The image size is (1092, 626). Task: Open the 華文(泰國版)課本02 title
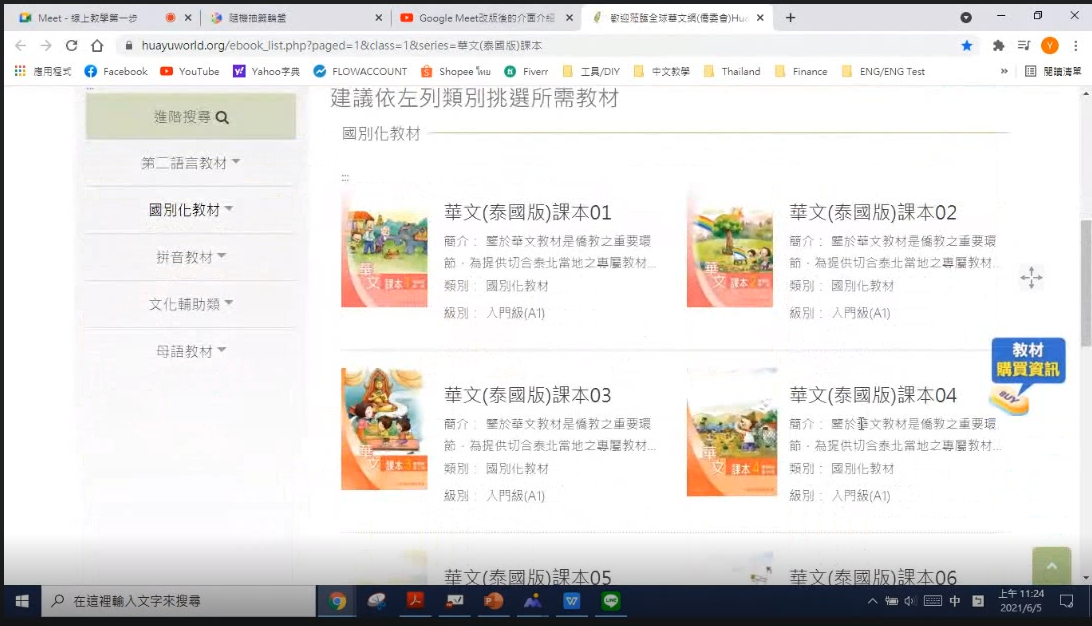(873, 212)
